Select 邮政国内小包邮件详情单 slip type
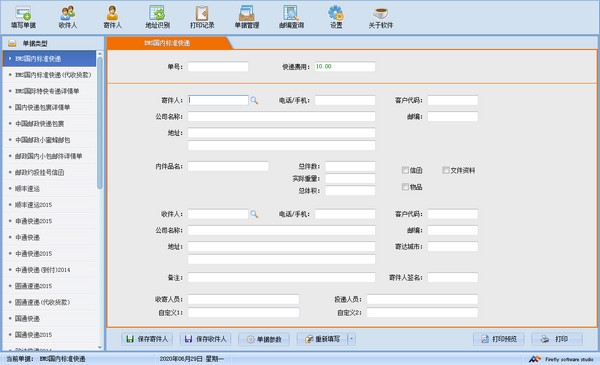The image size is (600, 365). 49,156
